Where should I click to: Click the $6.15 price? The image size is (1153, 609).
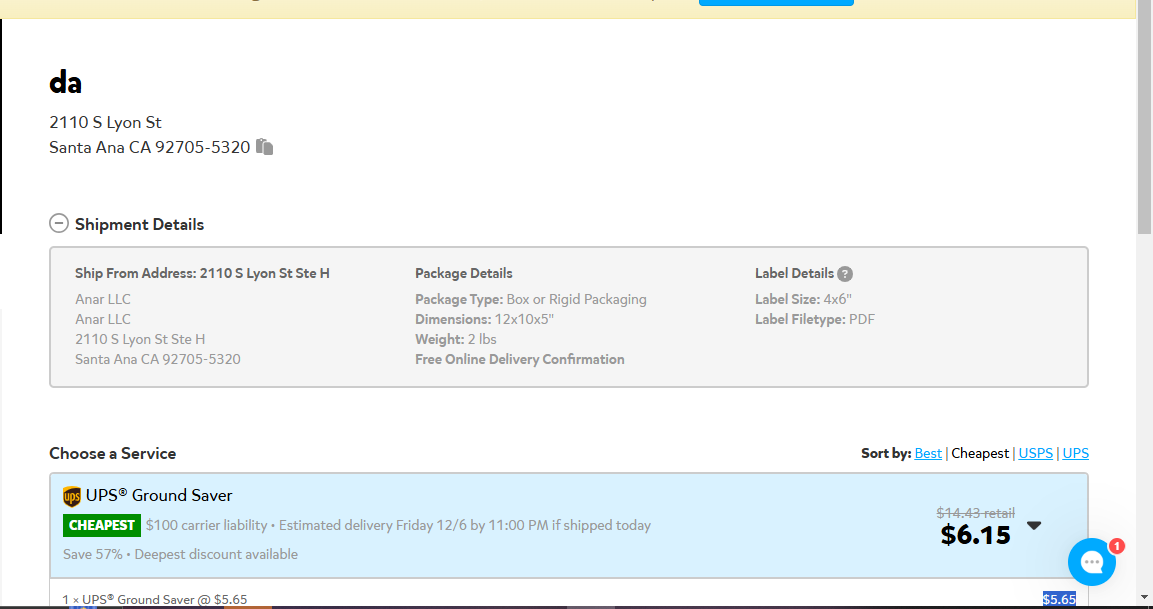[x=976, y=535]
